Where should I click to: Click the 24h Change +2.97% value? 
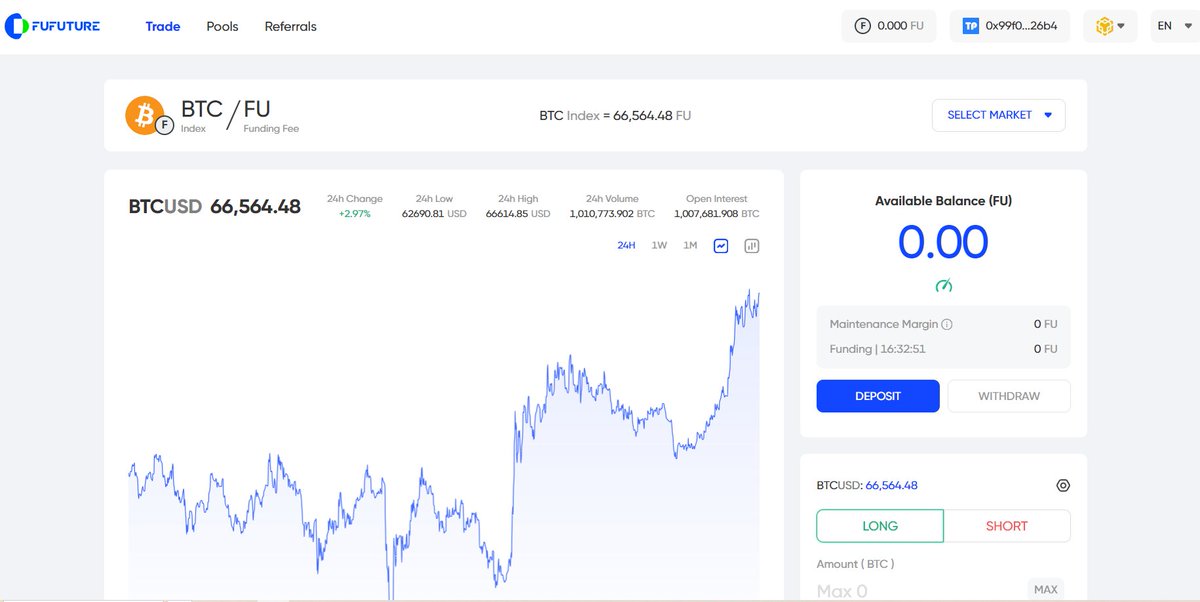tap(354, 214)
